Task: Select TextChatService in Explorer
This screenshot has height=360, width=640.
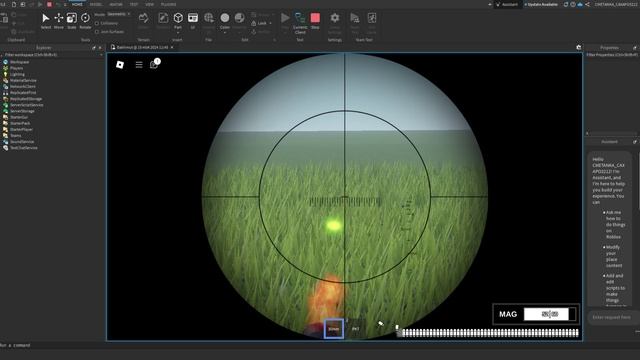Action: click(24, 148)
